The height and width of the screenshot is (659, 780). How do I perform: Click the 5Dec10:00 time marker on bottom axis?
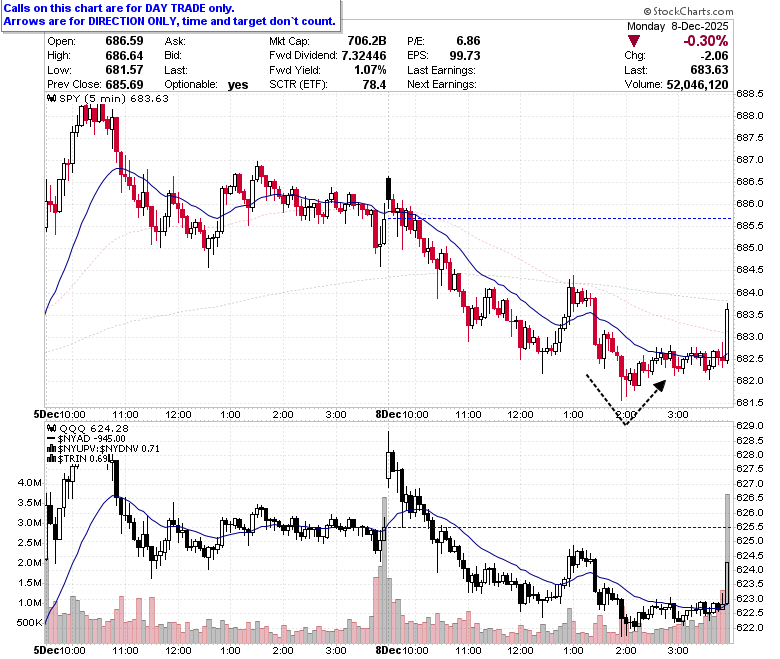(60, 650)
